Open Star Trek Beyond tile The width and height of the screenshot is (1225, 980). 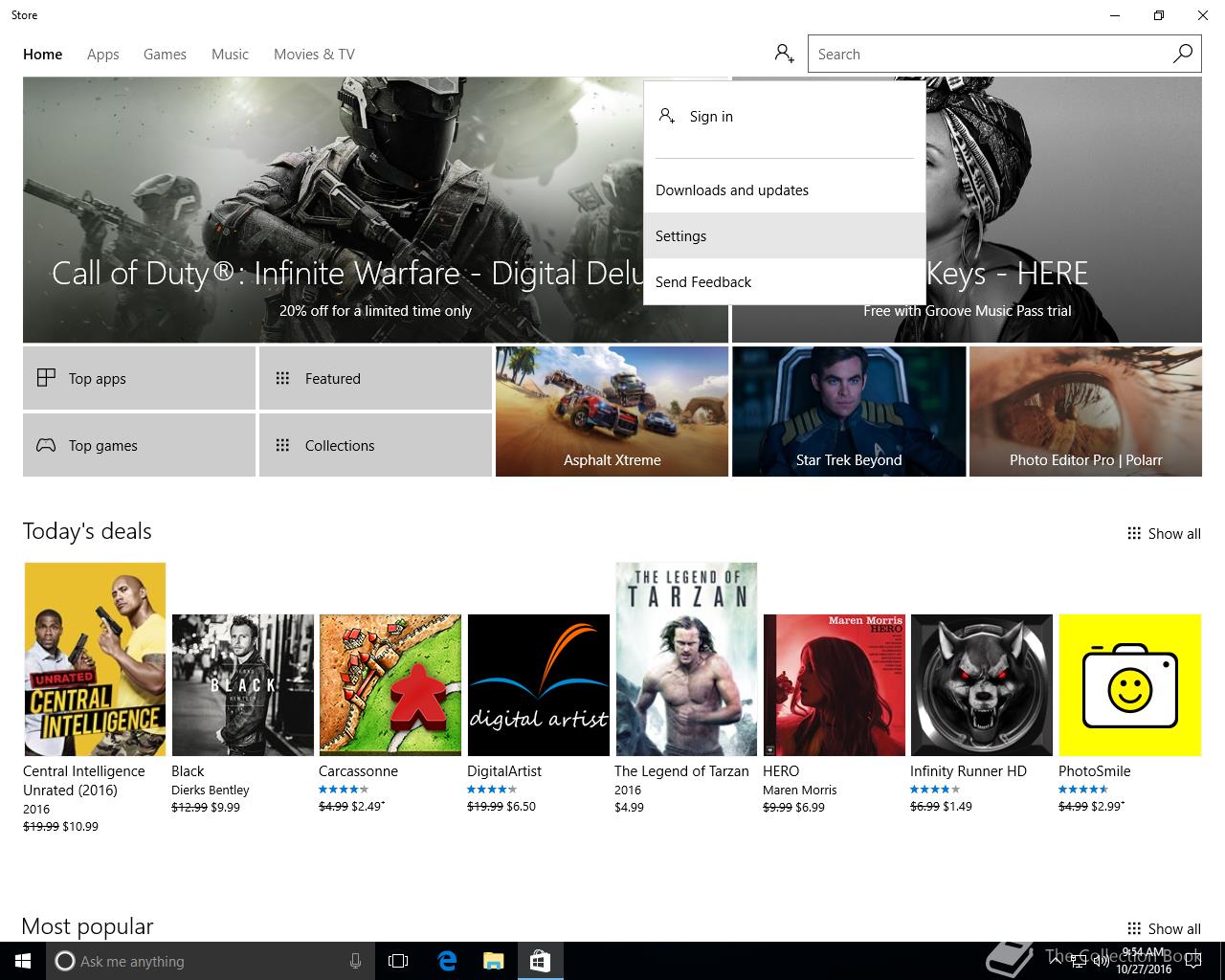849,412
